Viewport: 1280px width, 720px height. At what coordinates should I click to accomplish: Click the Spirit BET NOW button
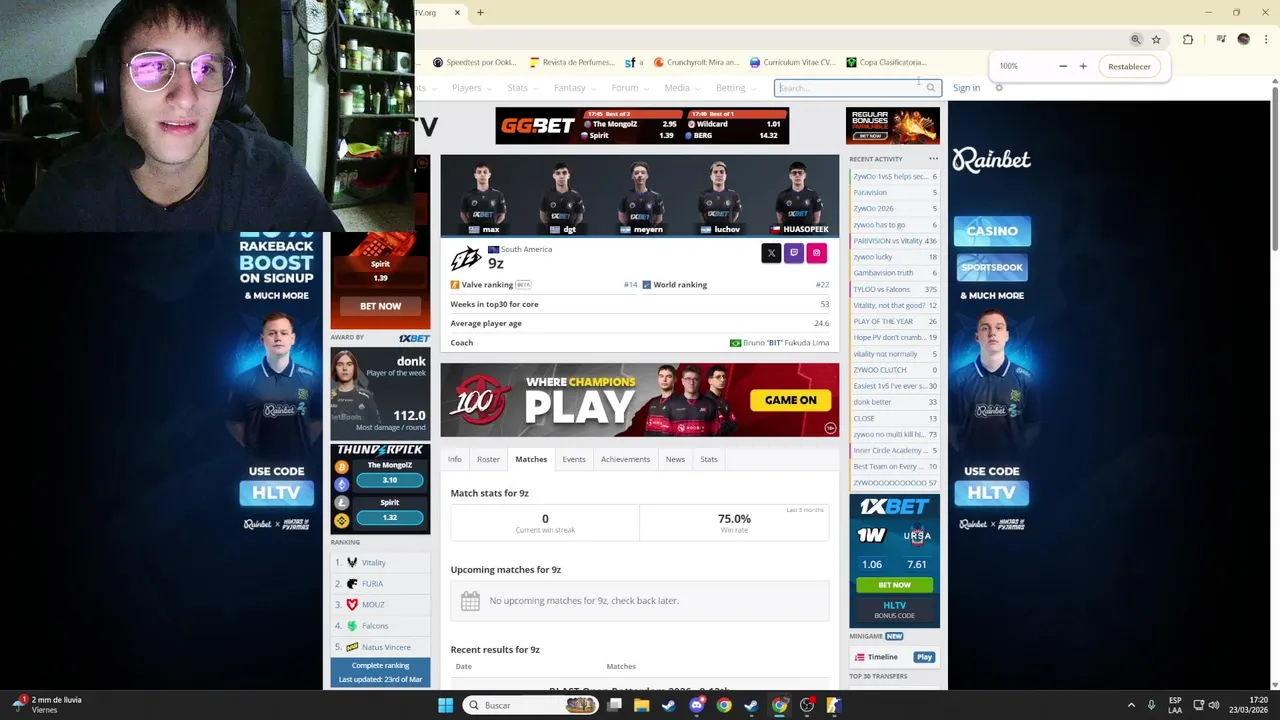[380, 306]
